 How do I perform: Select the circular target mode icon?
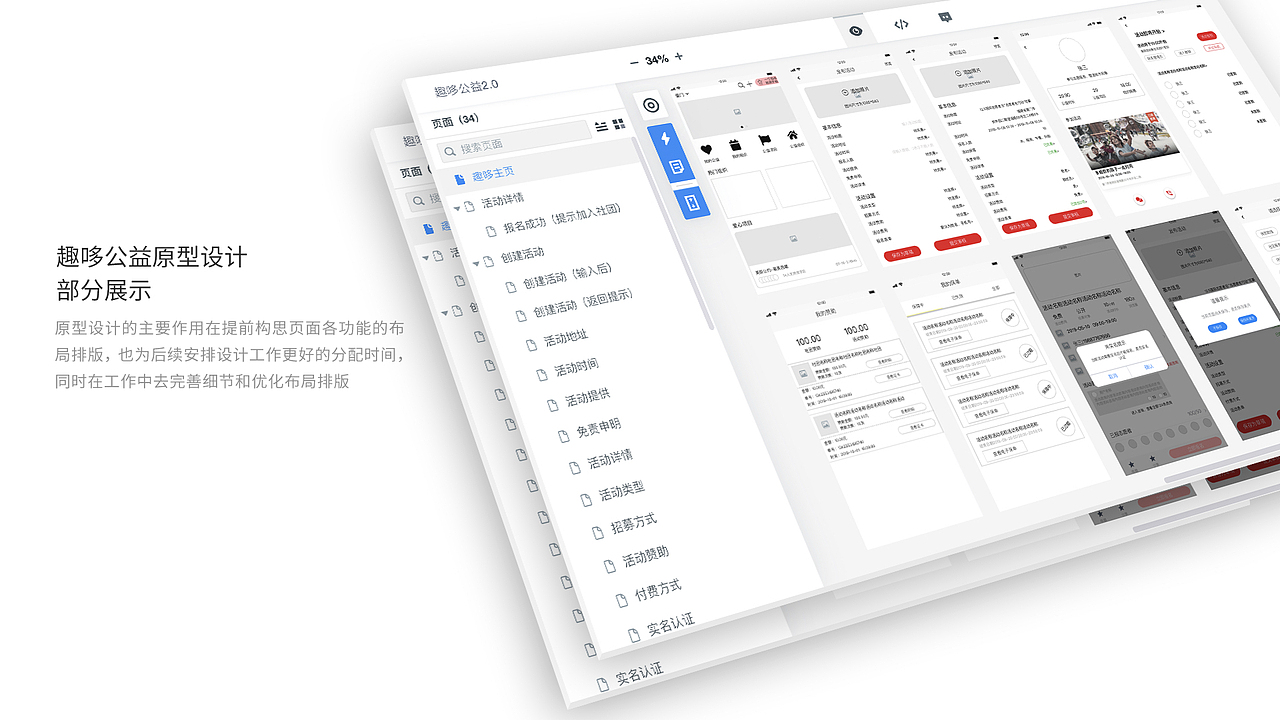(651, 105)
